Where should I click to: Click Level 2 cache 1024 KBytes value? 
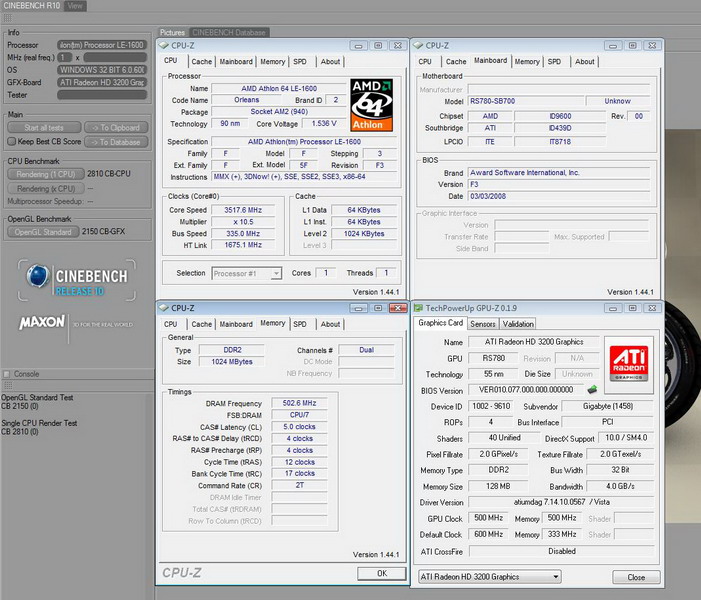(364, 233)
